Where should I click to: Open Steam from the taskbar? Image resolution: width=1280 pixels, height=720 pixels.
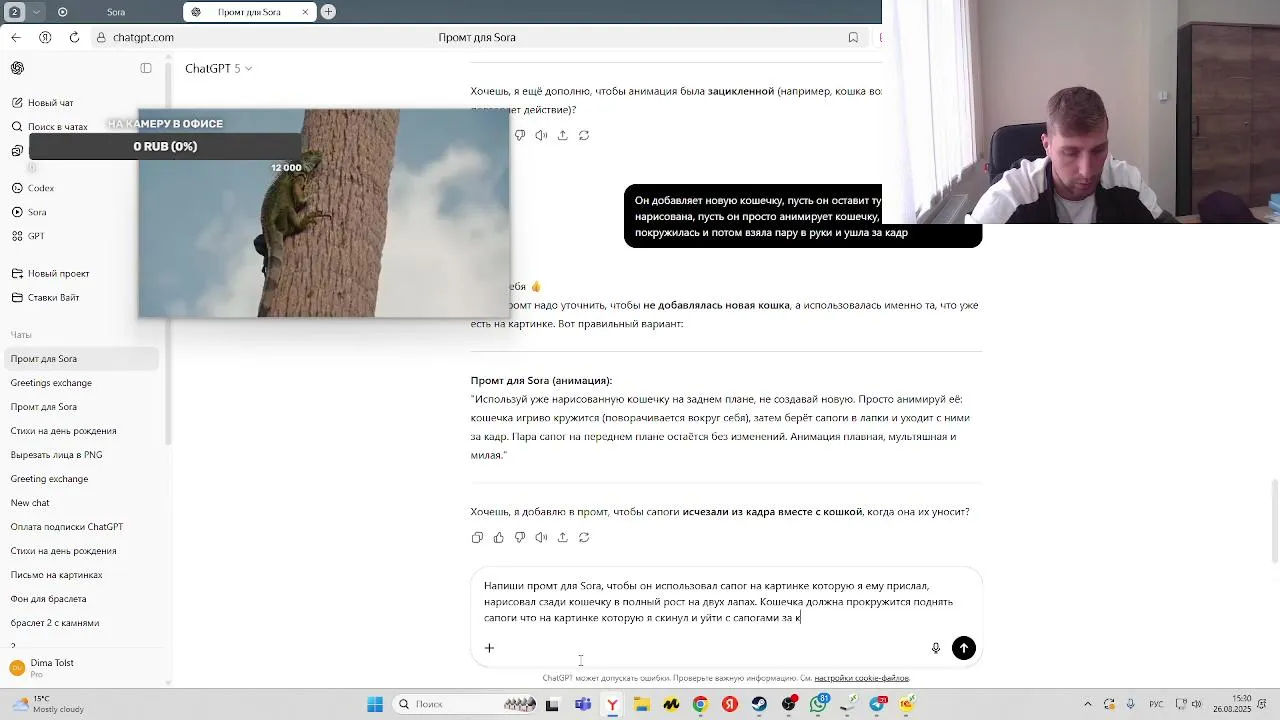coord(759,704)
